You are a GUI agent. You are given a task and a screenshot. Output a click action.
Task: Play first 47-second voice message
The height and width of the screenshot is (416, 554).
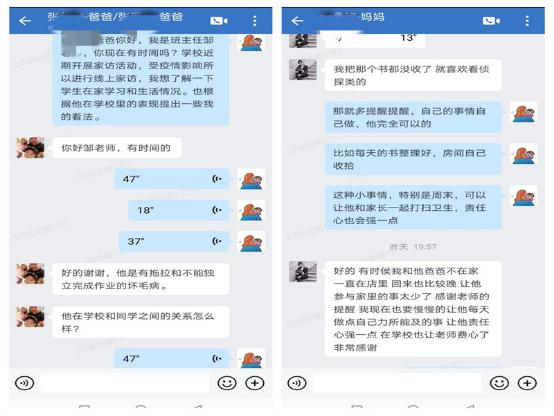tap(171, 179)
